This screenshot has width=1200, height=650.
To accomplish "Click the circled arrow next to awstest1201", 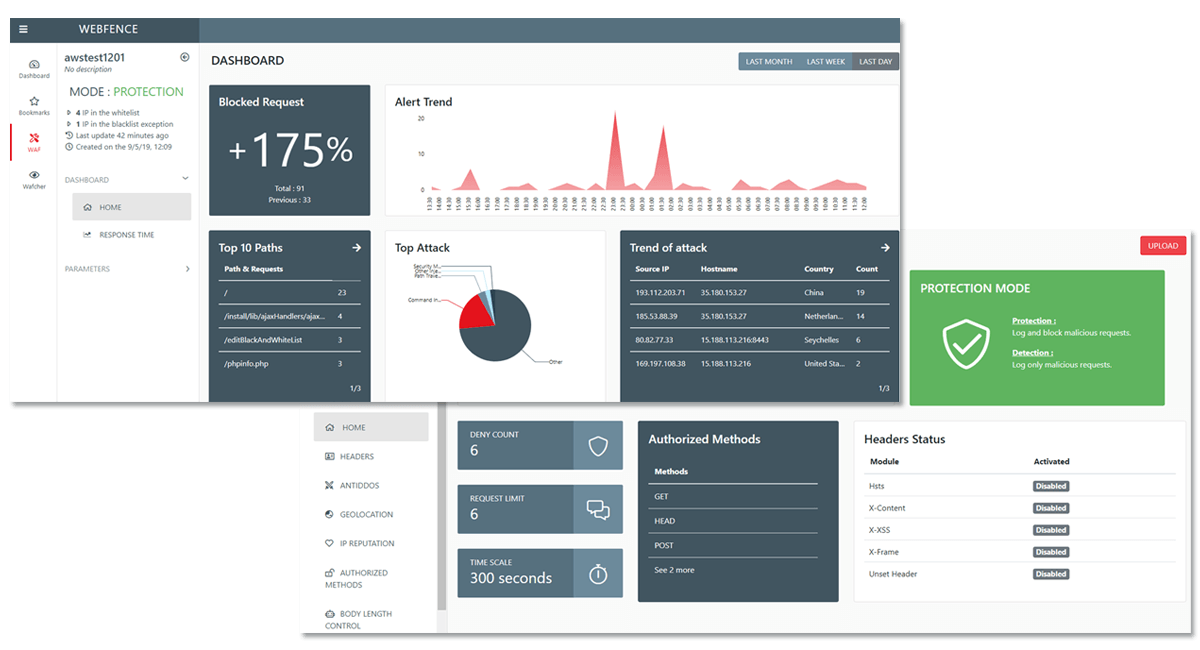I will point(185,57).
